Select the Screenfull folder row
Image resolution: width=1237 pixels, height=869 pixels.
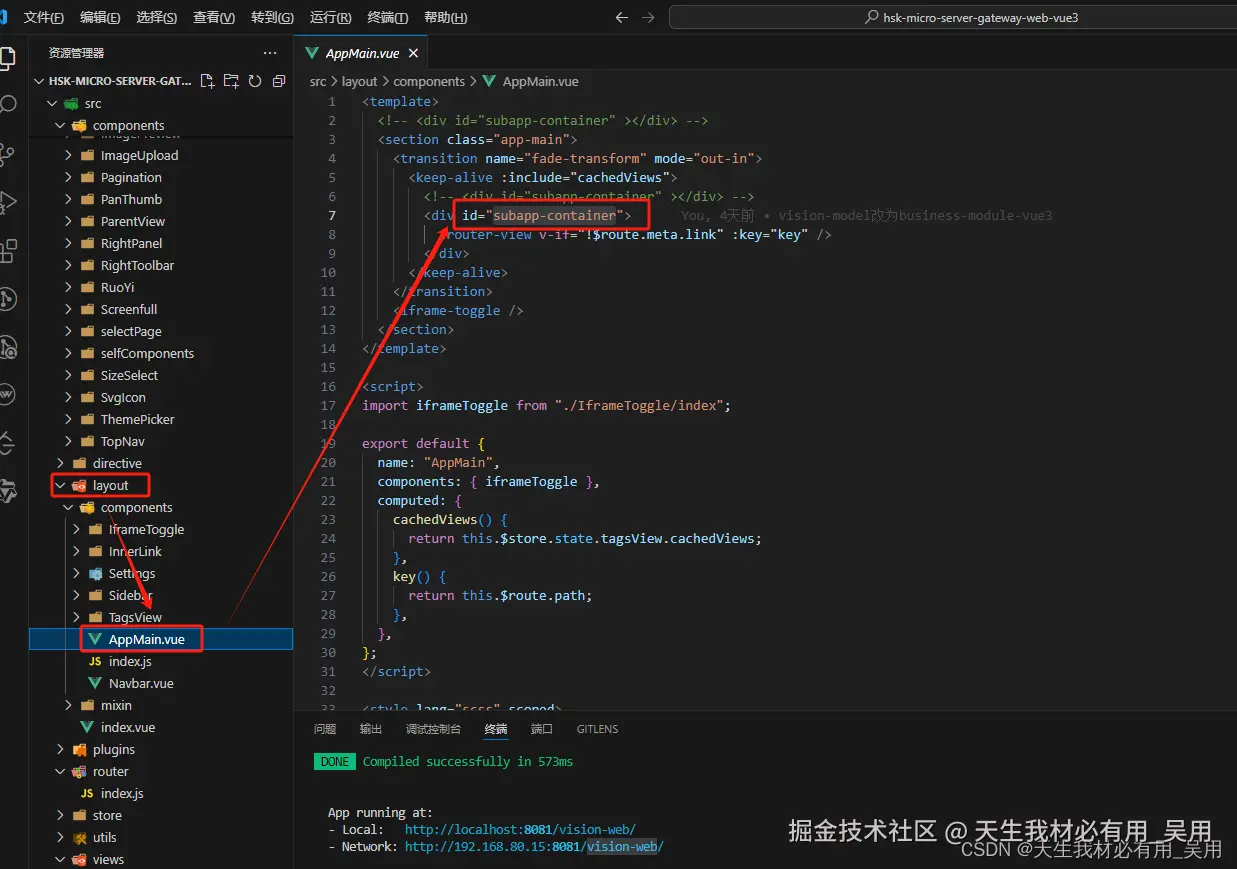(161, 309)
